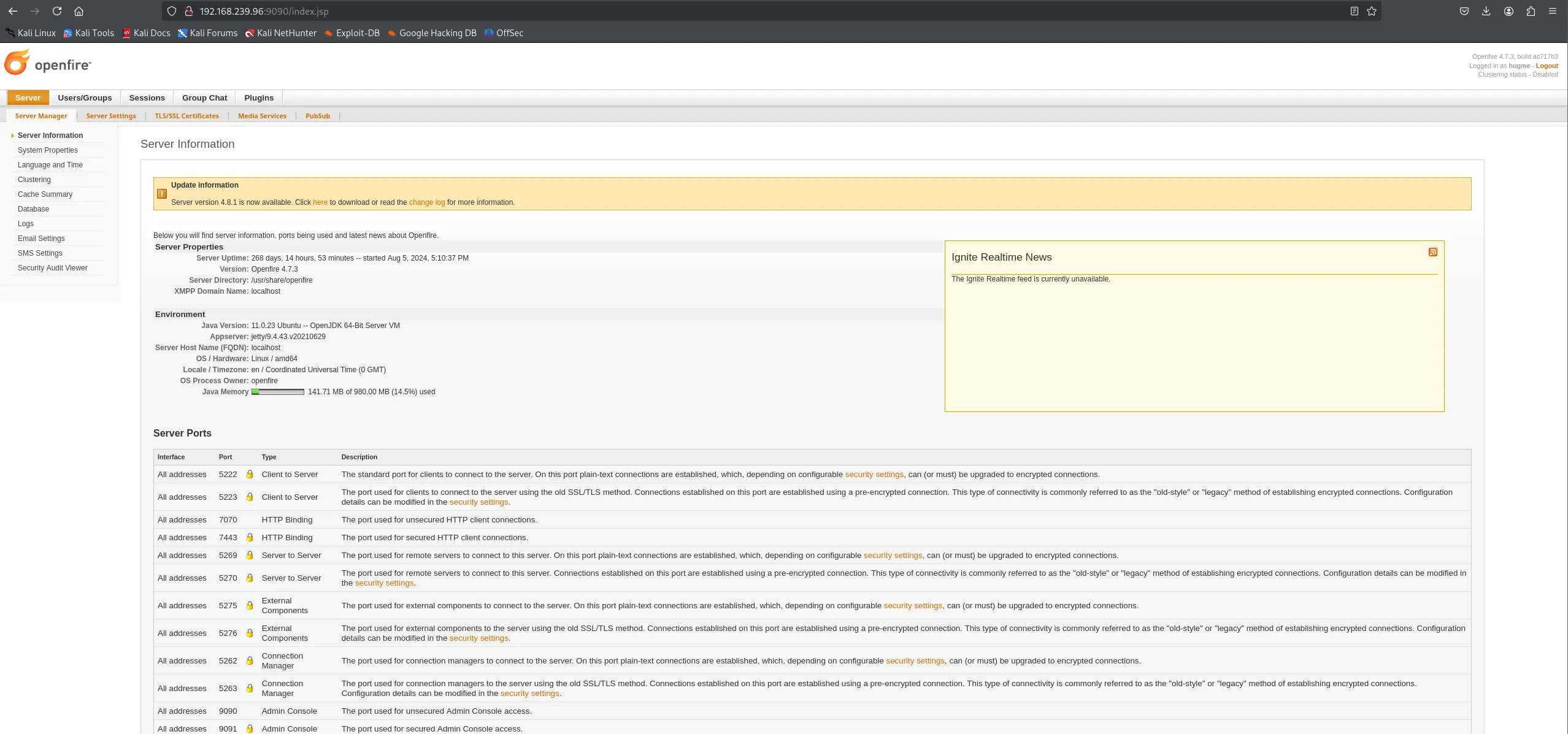Click the Openfire flame logo
Viewport: 1568px width, 734px height.
[17, 63]
